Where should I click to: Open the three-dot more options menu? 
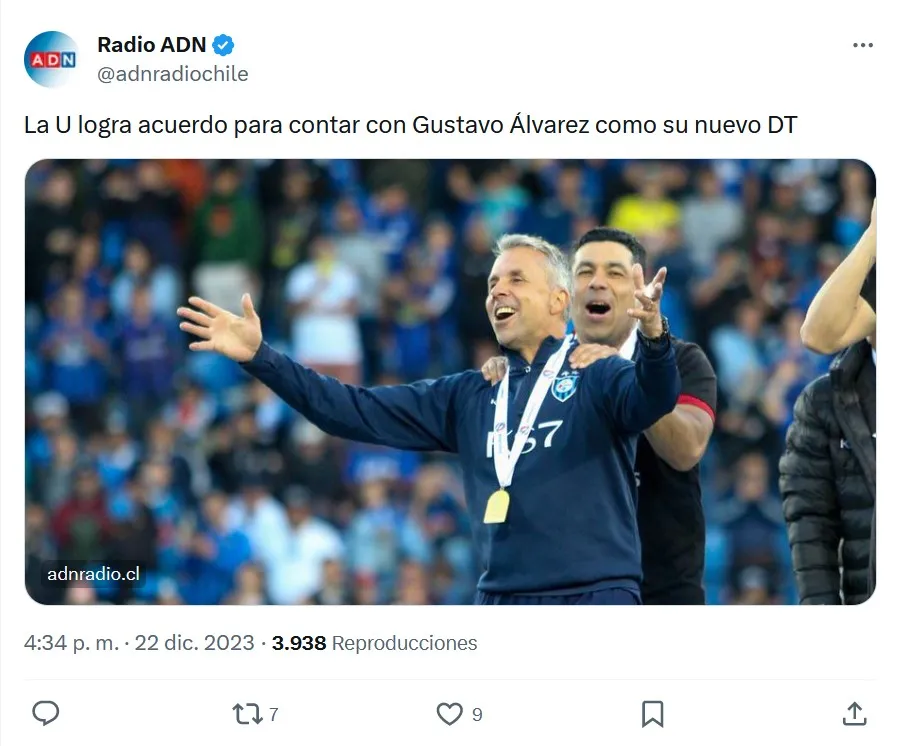(862, 45)
